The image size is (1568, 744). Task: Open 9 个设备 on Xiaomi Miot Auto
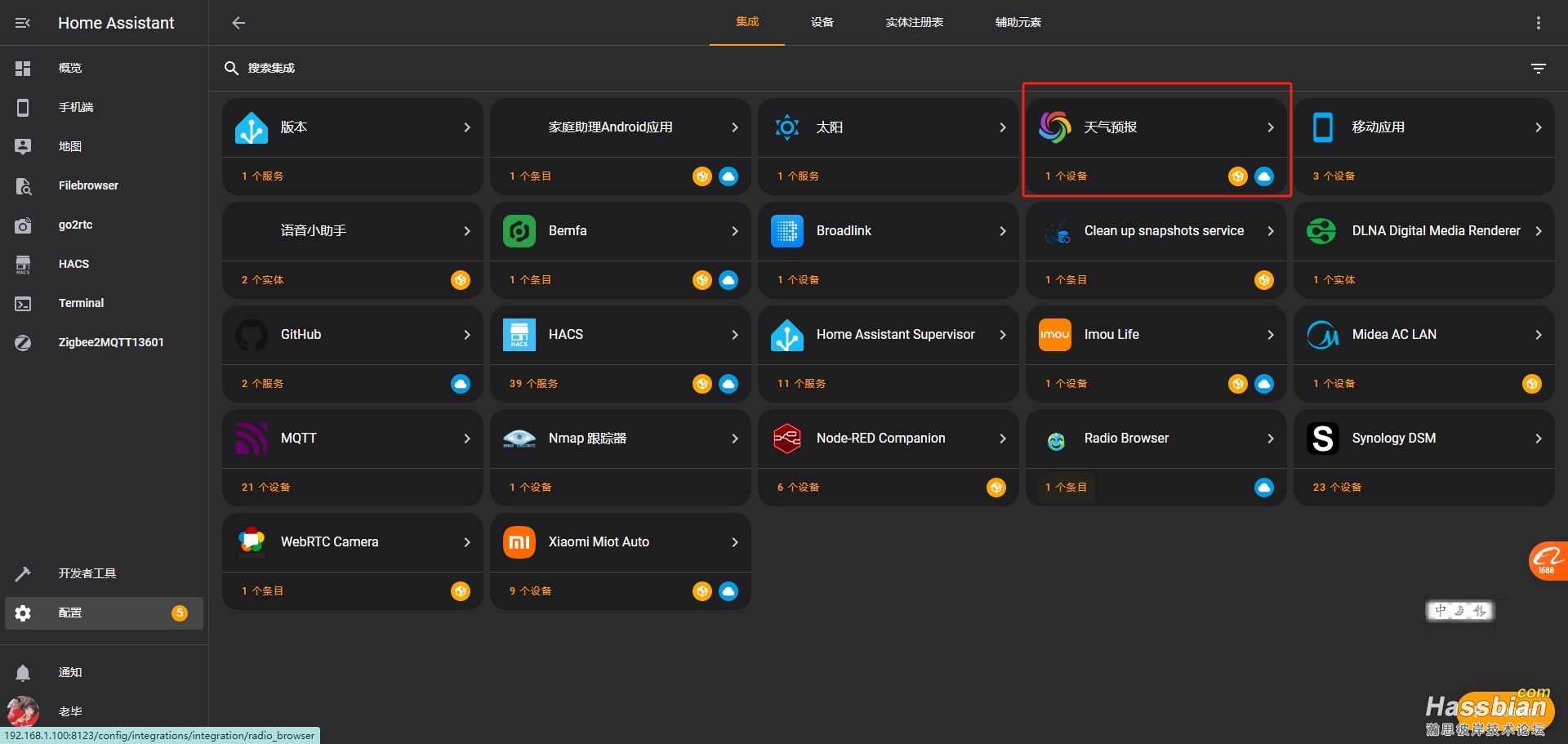tap(530, 591)
